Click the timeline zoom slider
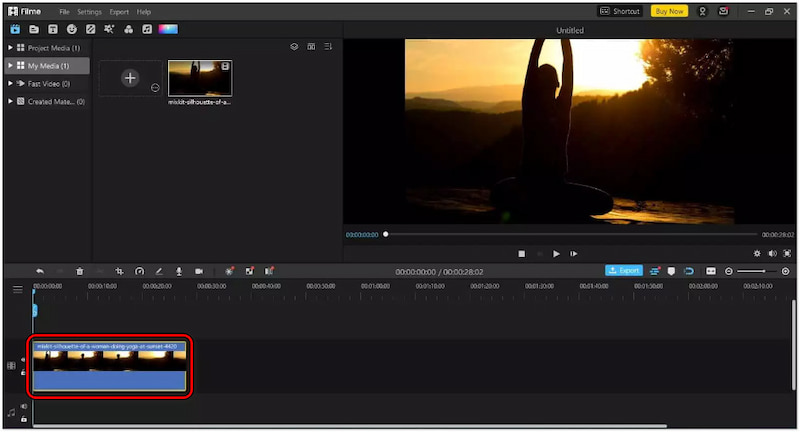 [x=756, y=271]
